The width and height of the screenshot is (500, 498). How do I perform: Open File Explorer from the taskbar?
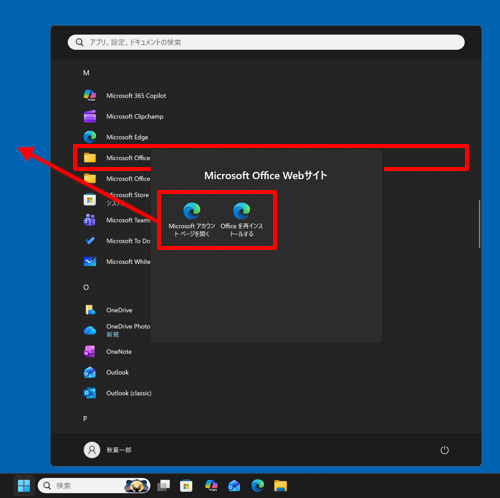pyautogui.click(x=281, y=486)
